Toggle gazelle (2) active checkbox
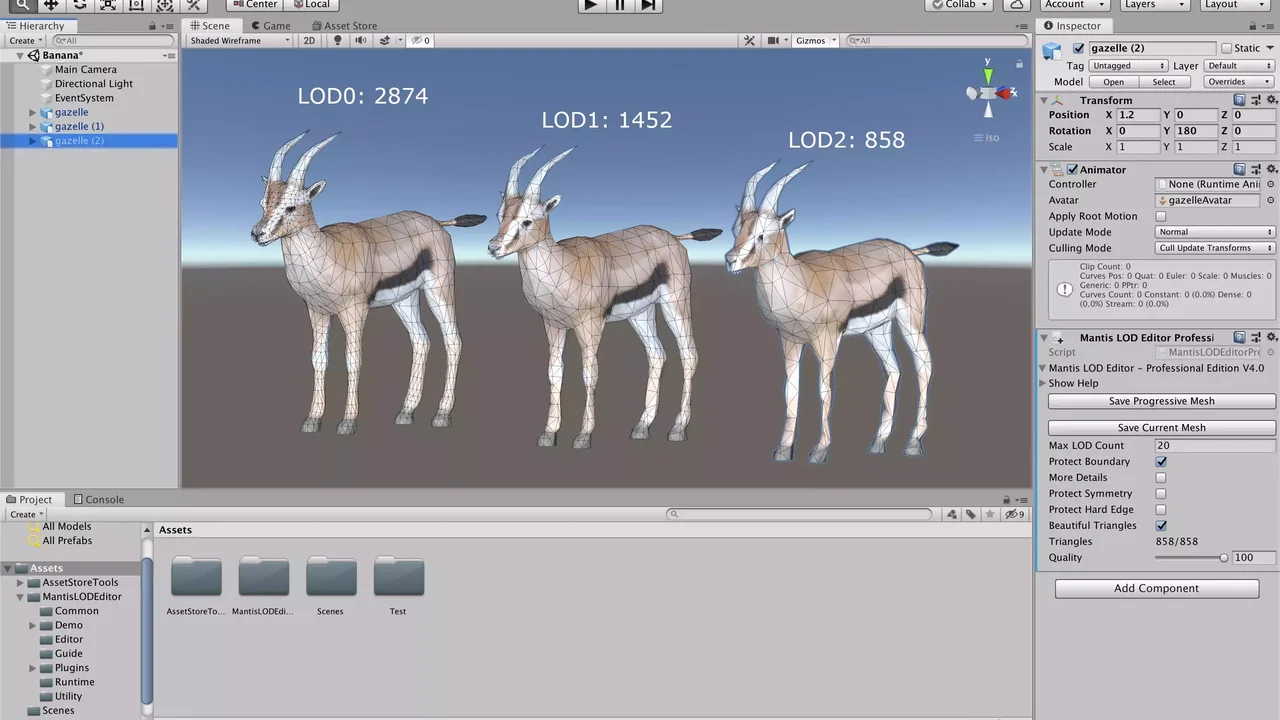1280x720 pixels. point(1078,48)
